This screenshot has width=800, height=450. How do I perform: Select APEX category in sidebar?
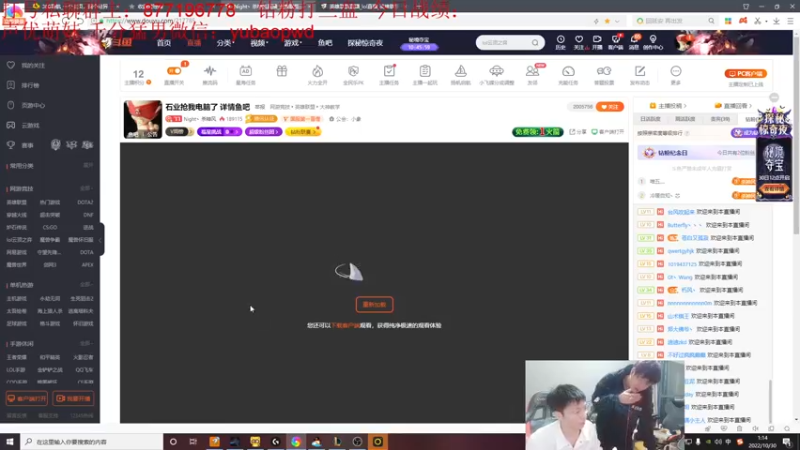pos(87,265)
